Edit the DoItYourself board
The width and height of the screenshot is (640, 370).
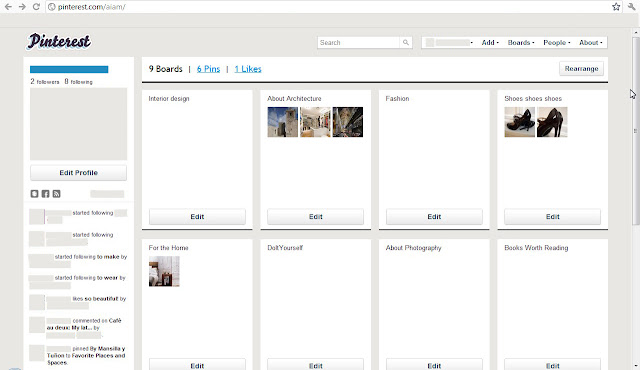(316, 365)
